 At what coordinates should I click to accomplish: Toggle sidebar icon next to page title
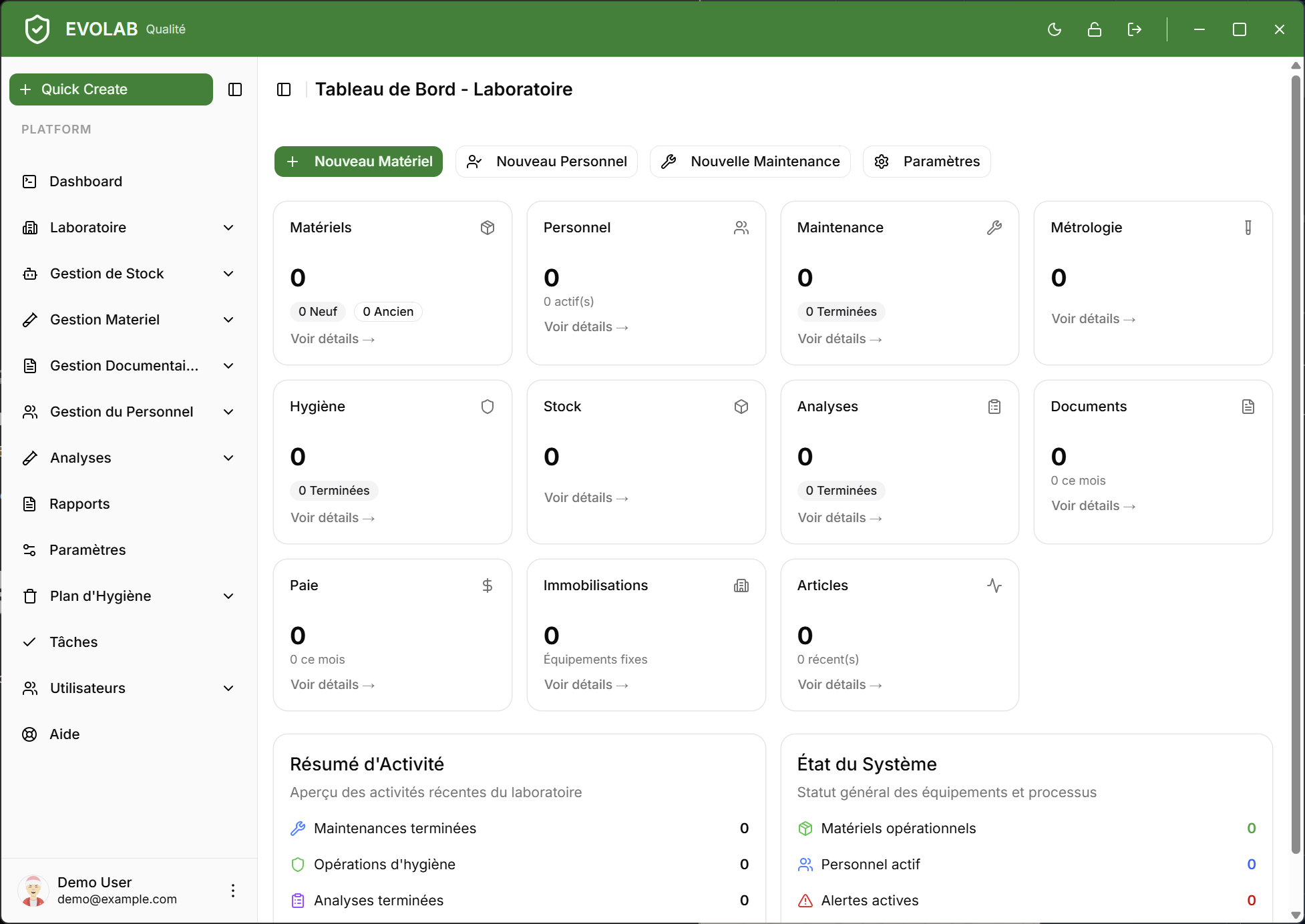[284, 89]
